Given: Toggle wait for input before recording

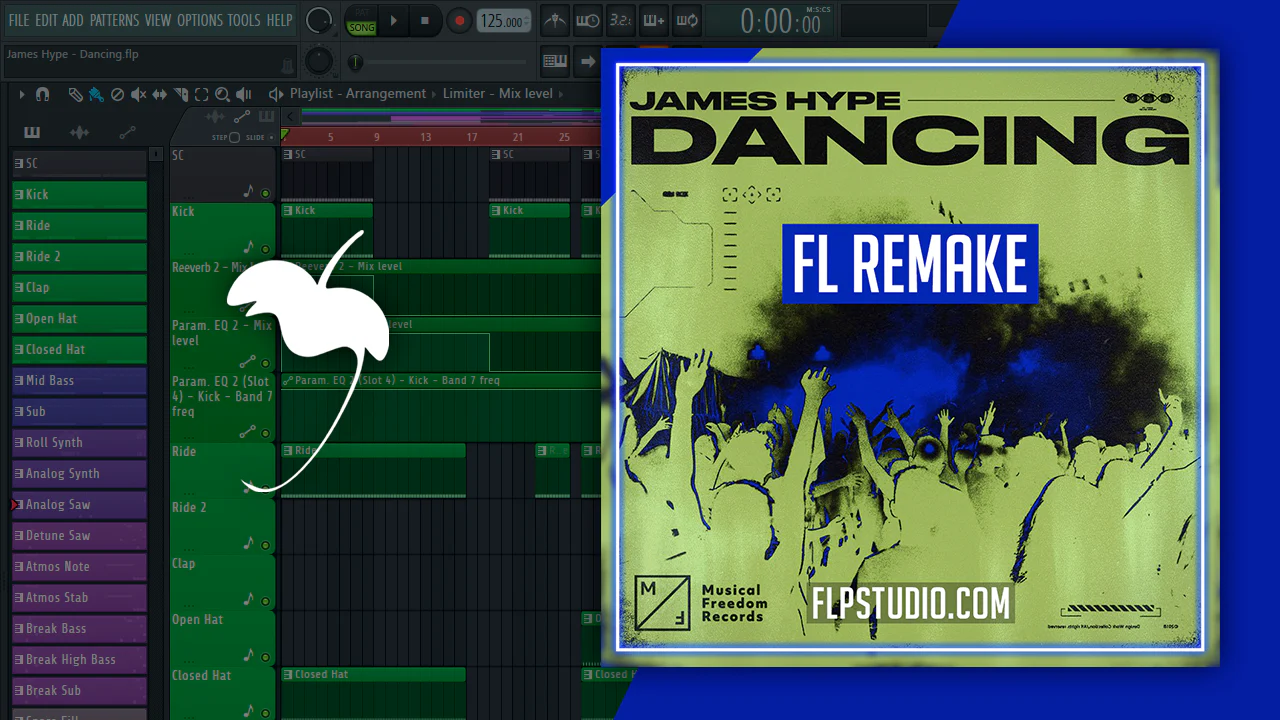Looking at the screenshot, I should click(x=588, y=20).
